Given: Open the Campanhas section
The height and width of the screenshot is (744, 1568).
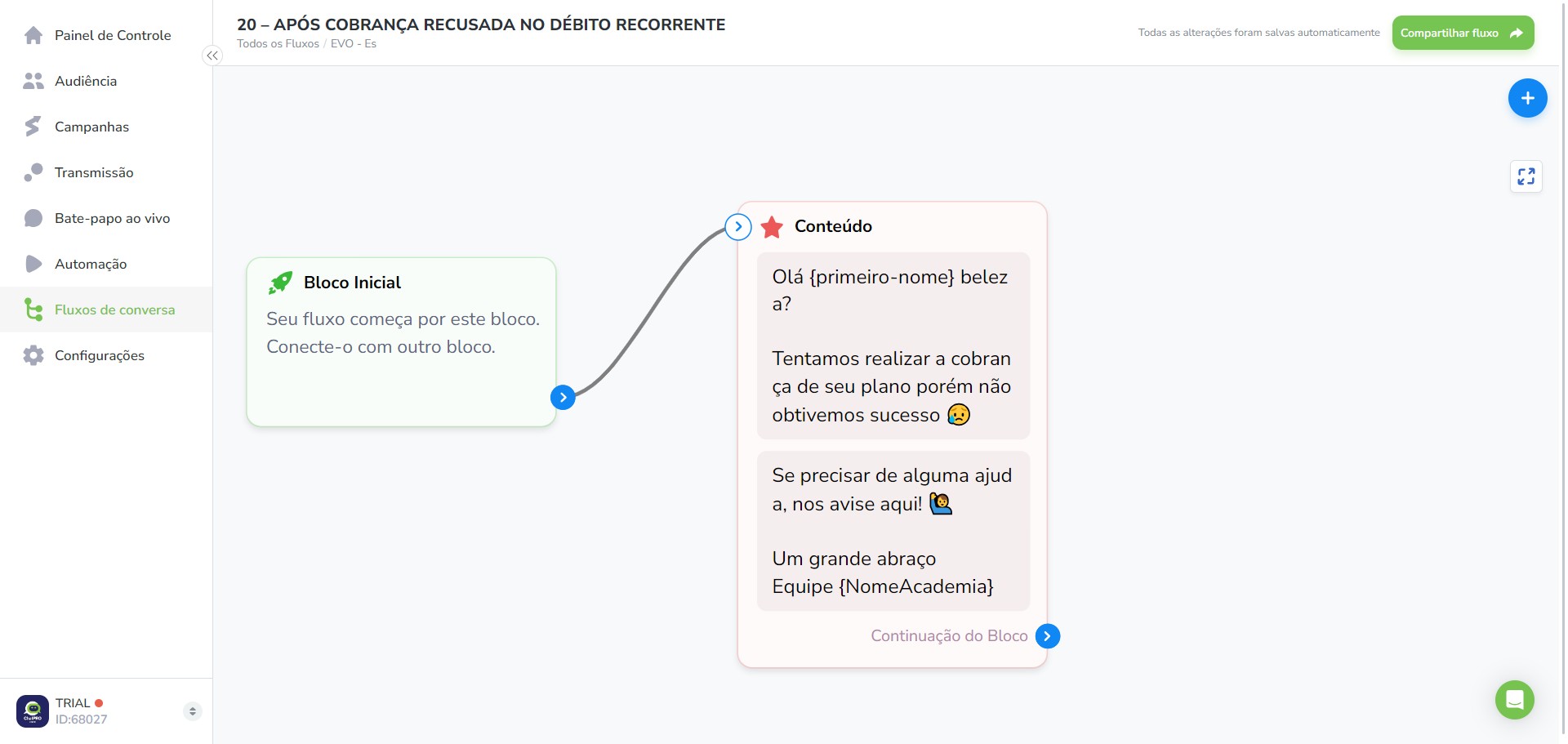Looking at the screenshot, I should coord(106,127).
